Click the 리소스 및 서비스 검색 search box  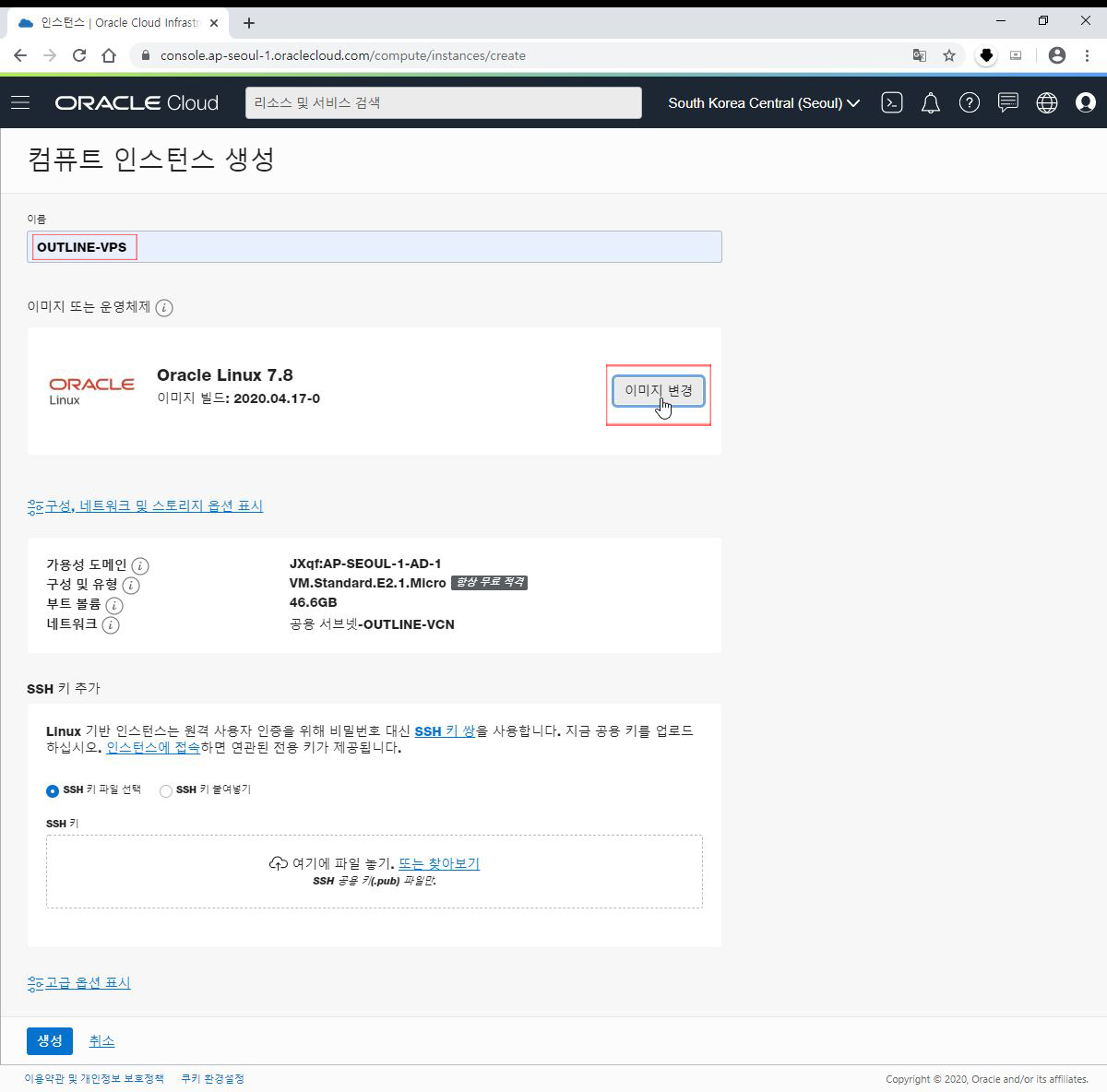pos(444,102)
